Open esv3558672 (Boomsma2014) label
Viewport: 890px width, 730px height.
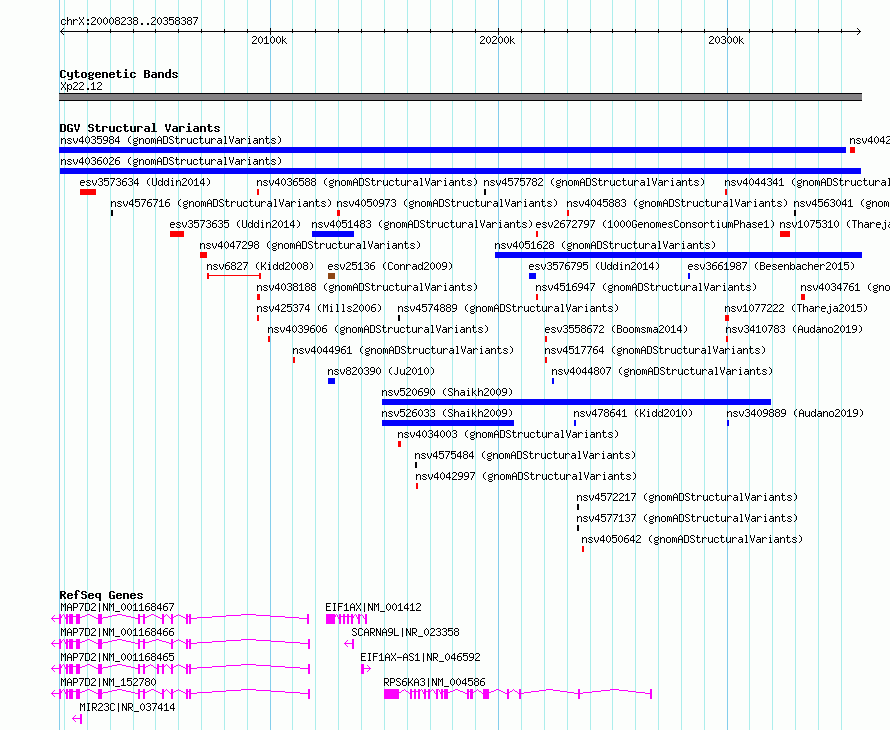616,329
